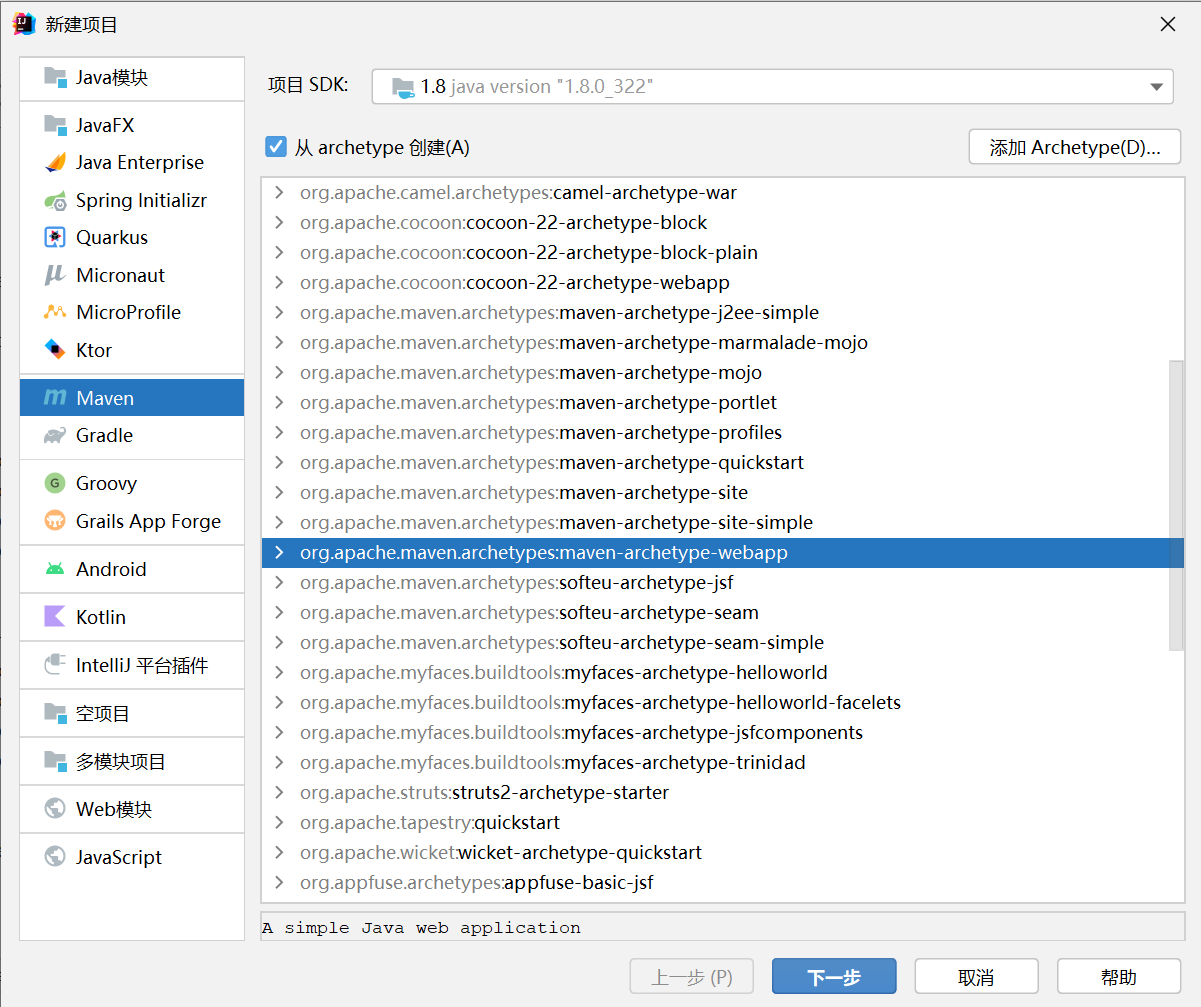Viewport: 1201px width, 1007px height.
Task: Click the Java模块 folder icon
Action: pyautogui.click(x=55, y=78)
